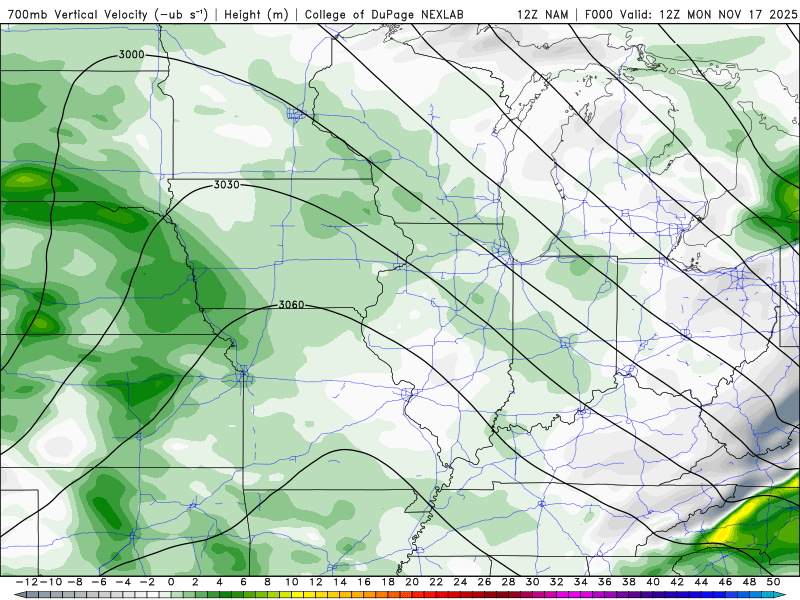Viewport: 800px width, 600px height.
Task: Click the 12 value on the color scale
Action: tap(316, 582)
